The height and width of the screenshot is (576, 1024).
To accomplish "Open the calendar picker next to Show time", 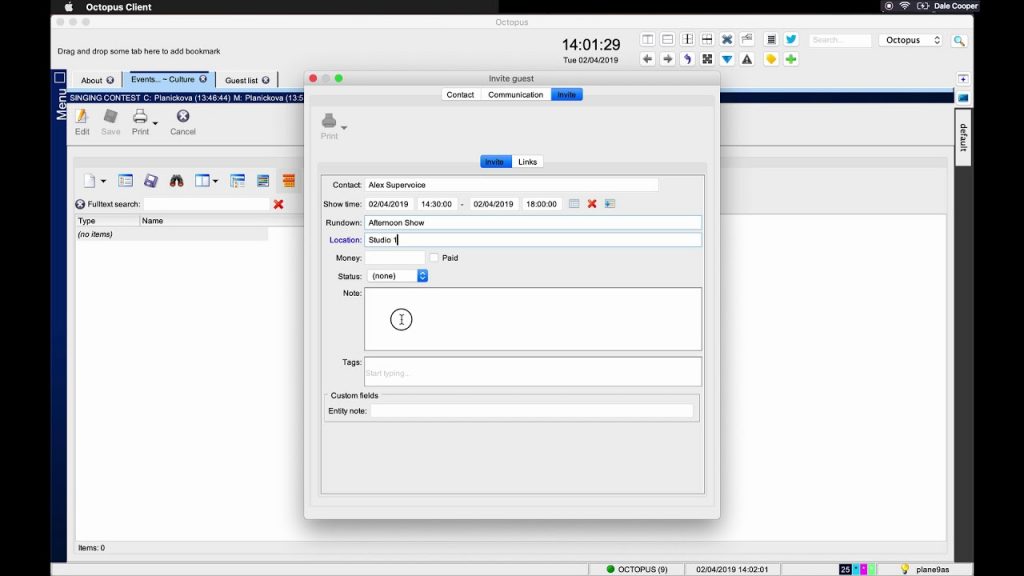I will (x=574, y=204).
